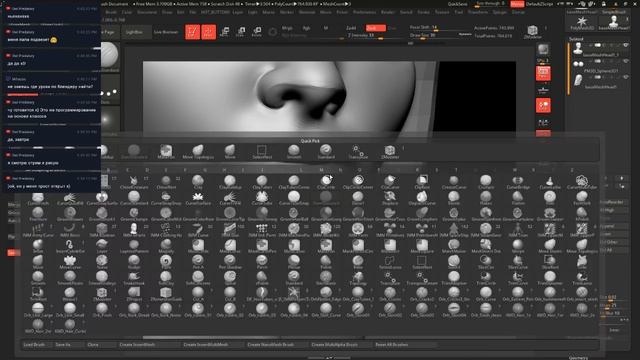640x360 pixels.
Task: Open the Stroke menu
Action: coord(423,12)
